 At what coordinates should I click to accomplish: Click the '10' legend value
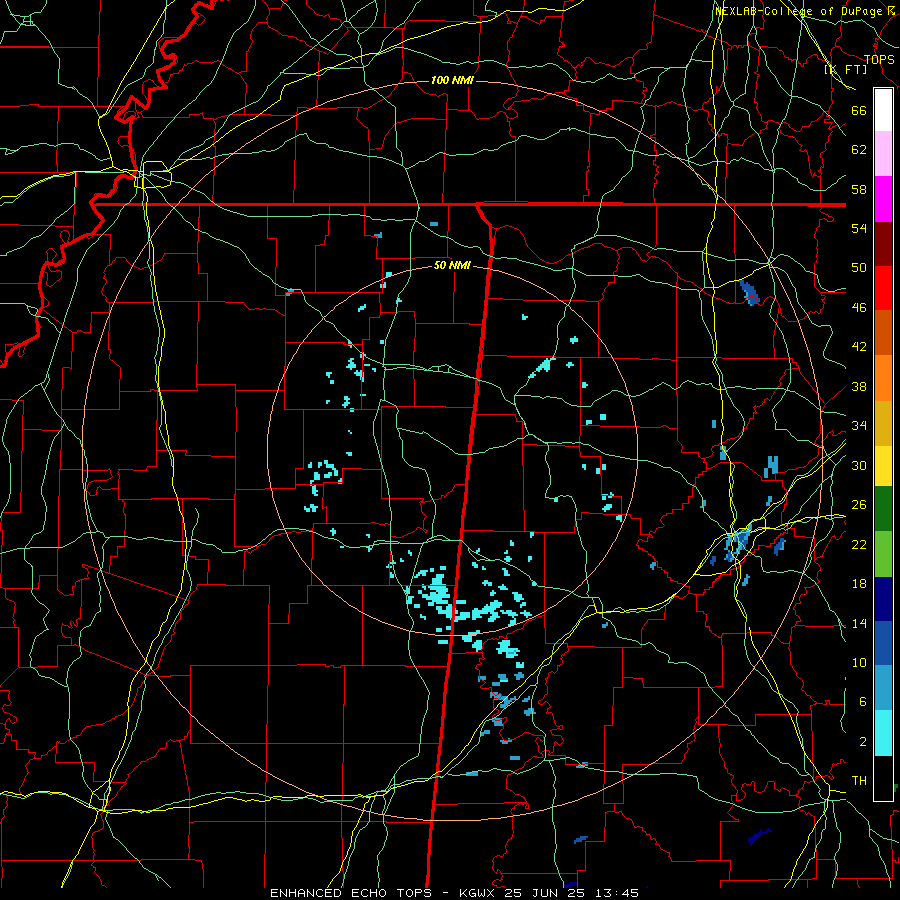pos(859,663)
